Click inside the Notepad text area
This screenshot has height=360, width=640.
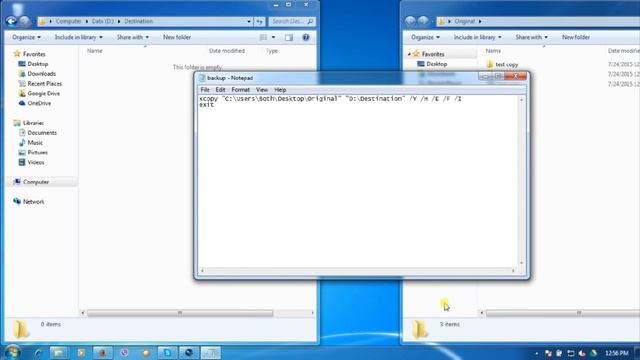pos(358,182)
